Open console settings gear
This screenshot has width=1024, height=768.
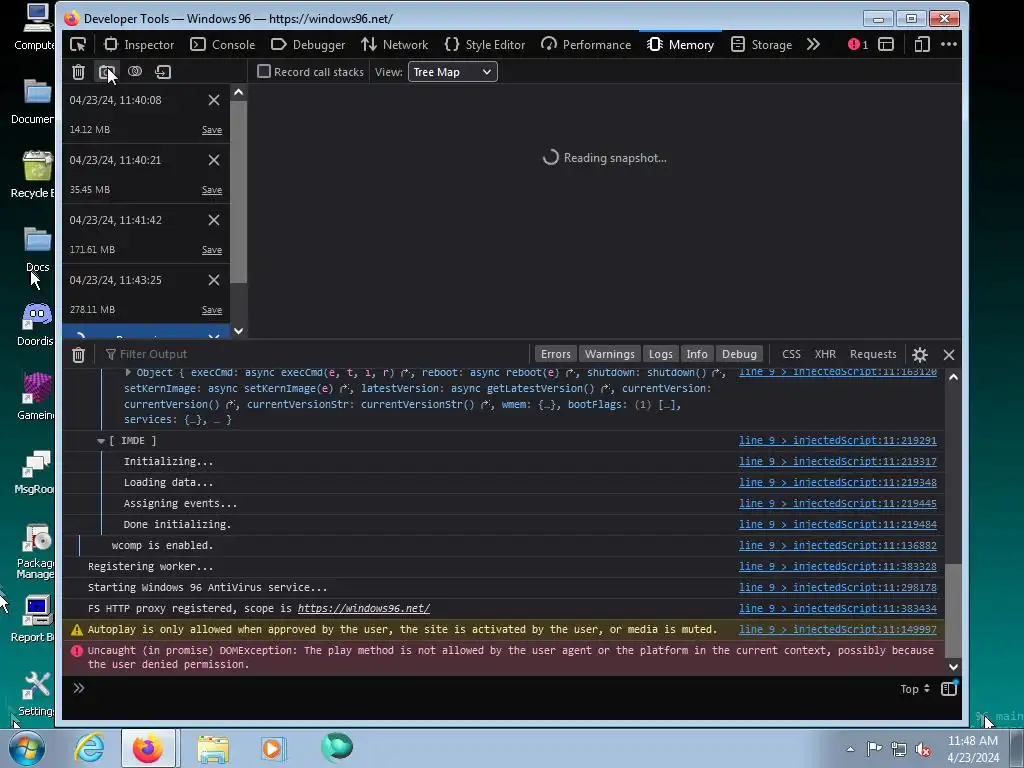pyautogui.click(x=920, y=355)
